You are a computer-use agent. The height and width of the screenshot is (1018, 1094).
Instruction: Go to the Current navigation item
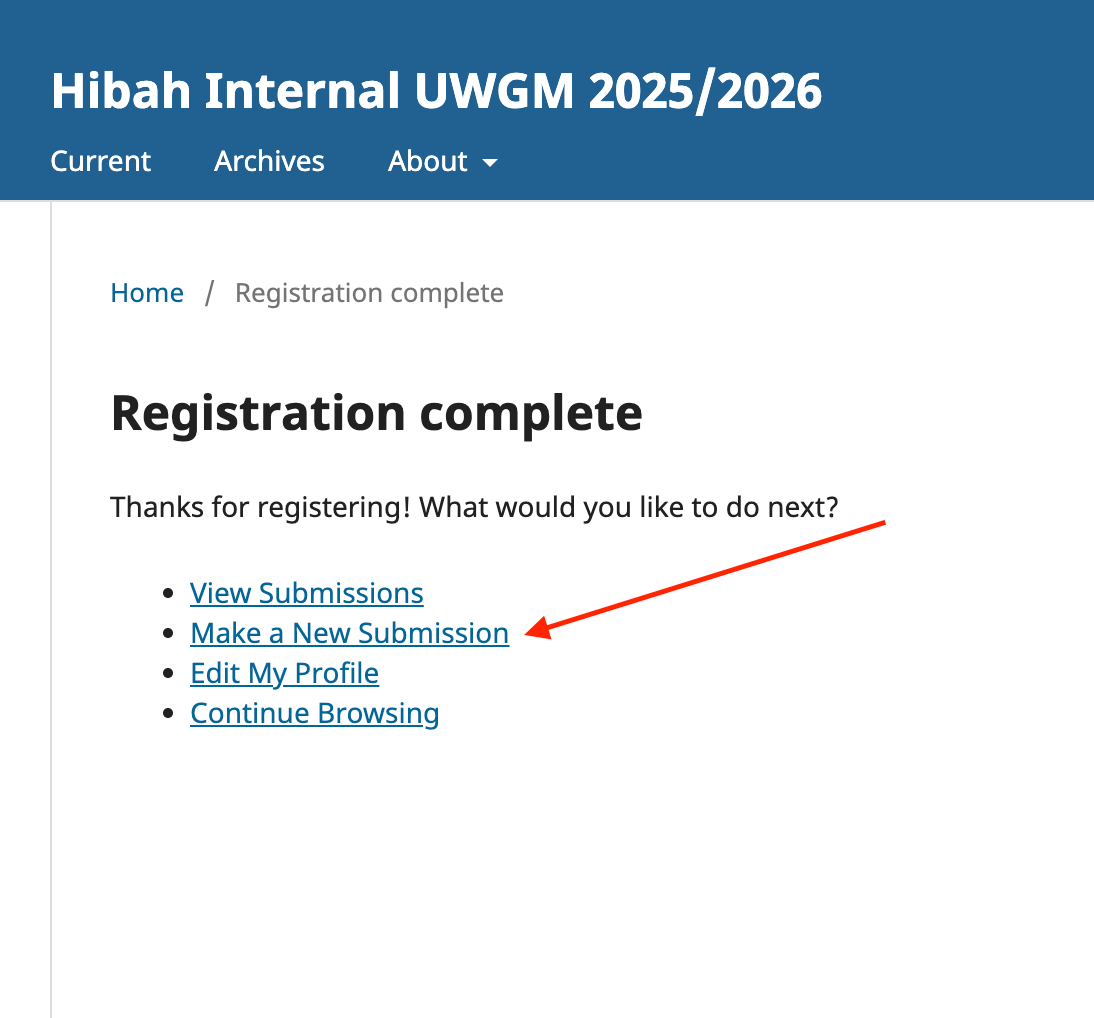pyautogui.click(x=101, y=161)
